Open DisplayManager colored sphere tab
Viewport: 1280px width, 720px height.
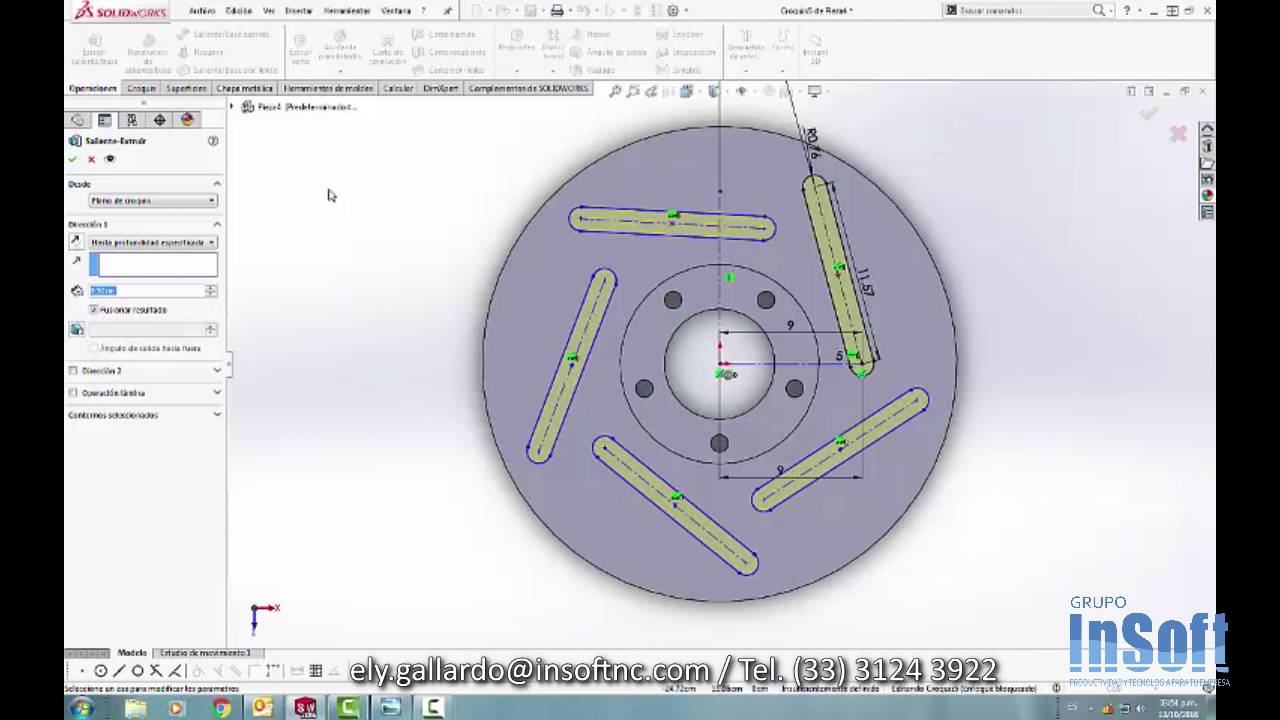coord(187,120)
